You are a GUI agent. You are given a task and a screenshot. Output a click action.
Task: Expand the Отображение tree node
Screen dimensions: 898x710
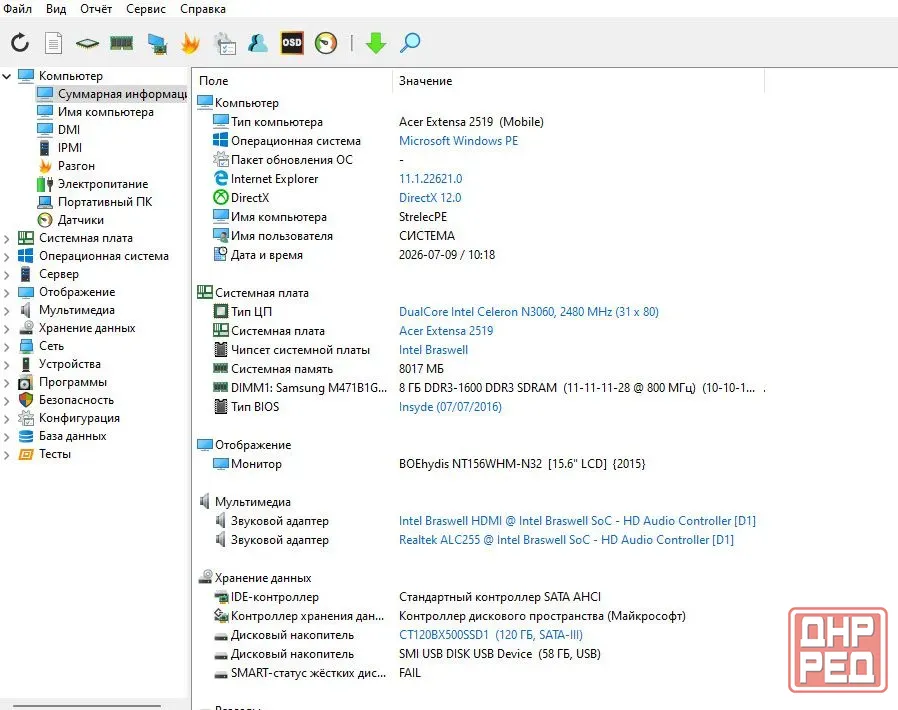tap(7, 293)
